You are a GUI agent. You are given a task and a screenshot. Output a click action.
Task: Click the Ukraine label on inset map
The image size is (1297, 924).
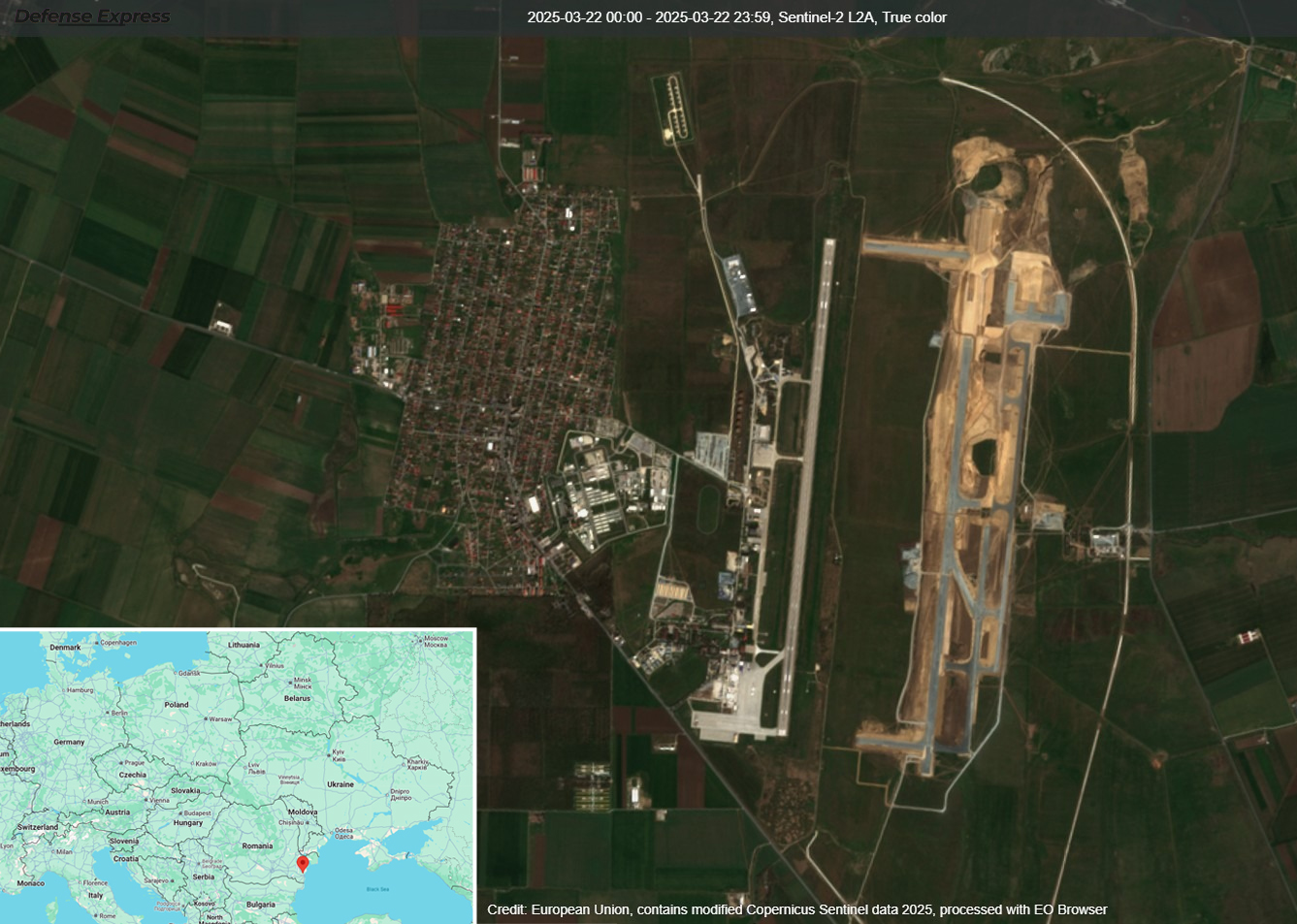340,784
